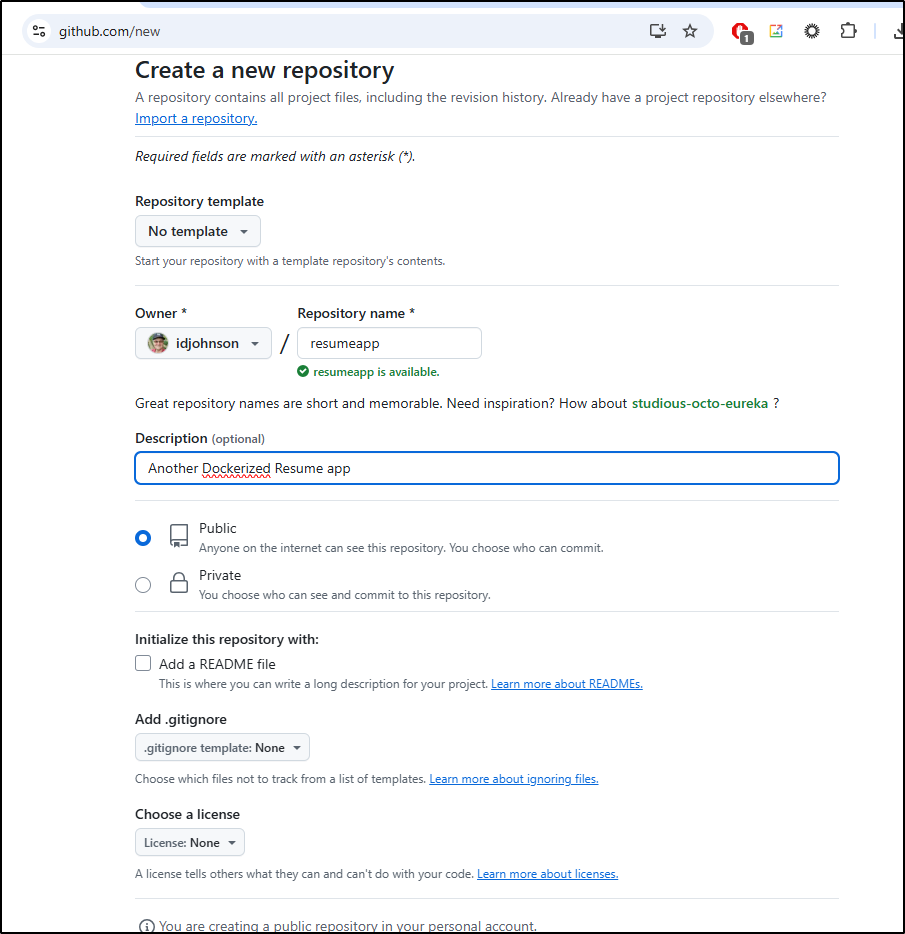Open the License: None dropdown
This screenshot has height=934, width=905.
189,842
